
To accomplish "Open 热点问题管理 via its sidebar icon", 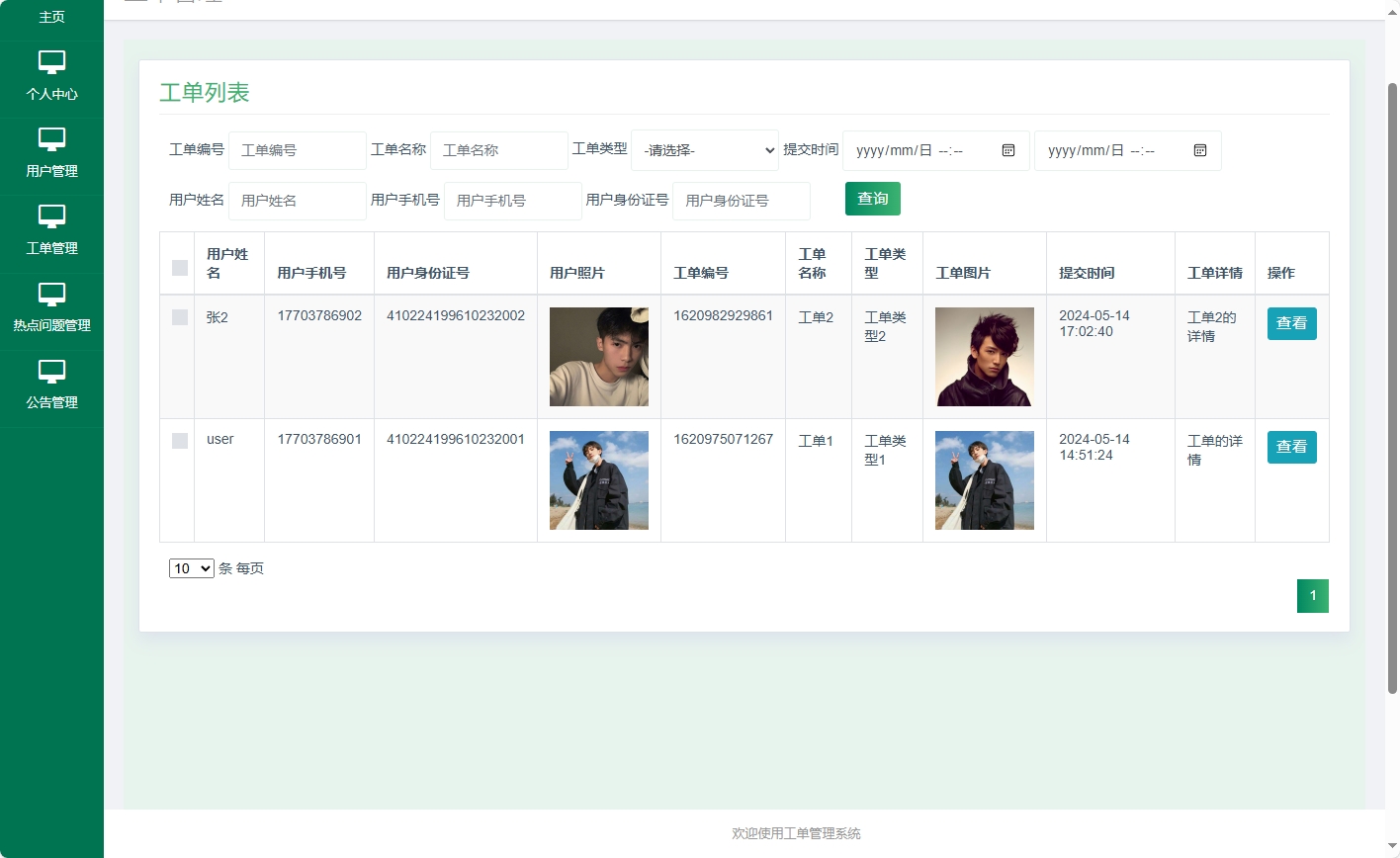I will click(51, 294).
